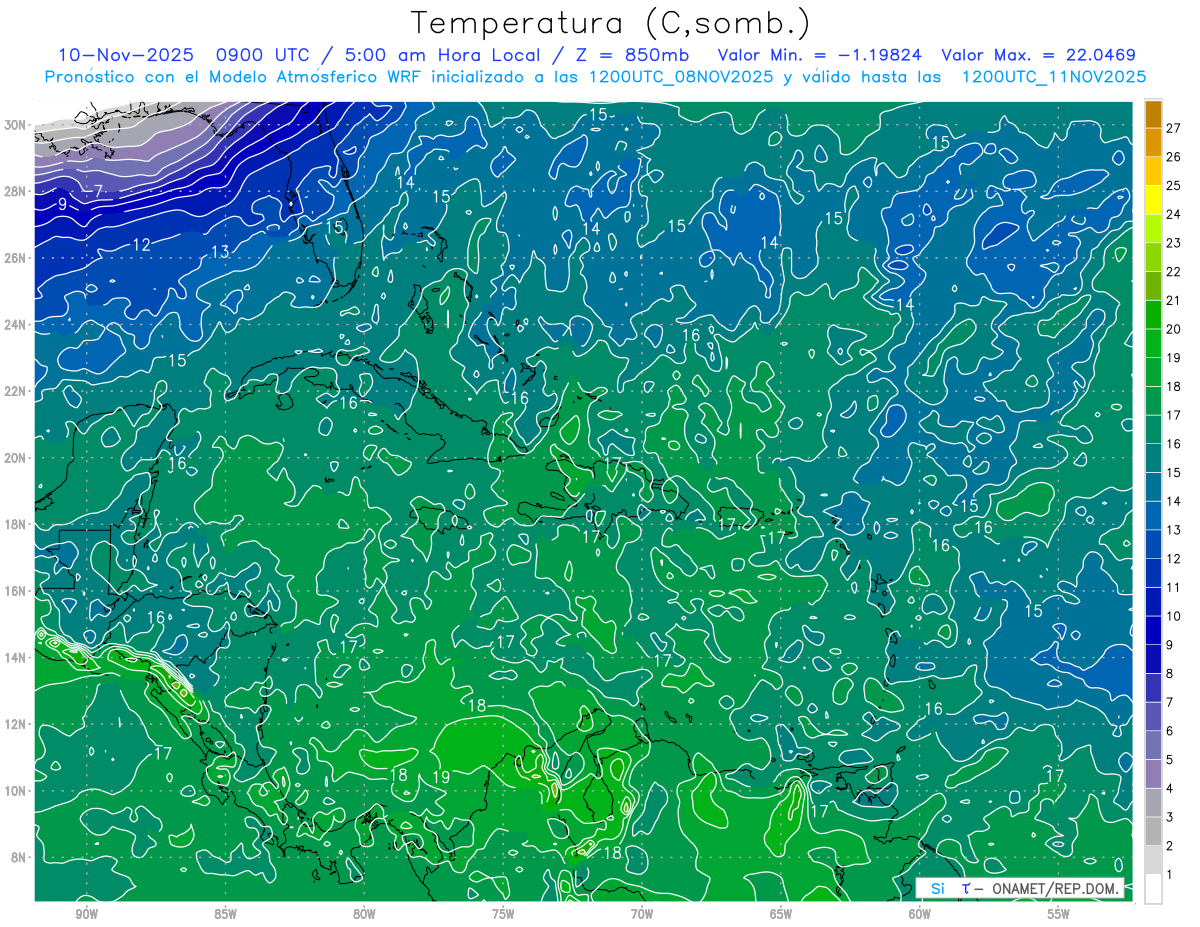Click the "18N" latitude axis label
The image size is (1200, 927).
[17, 524]
